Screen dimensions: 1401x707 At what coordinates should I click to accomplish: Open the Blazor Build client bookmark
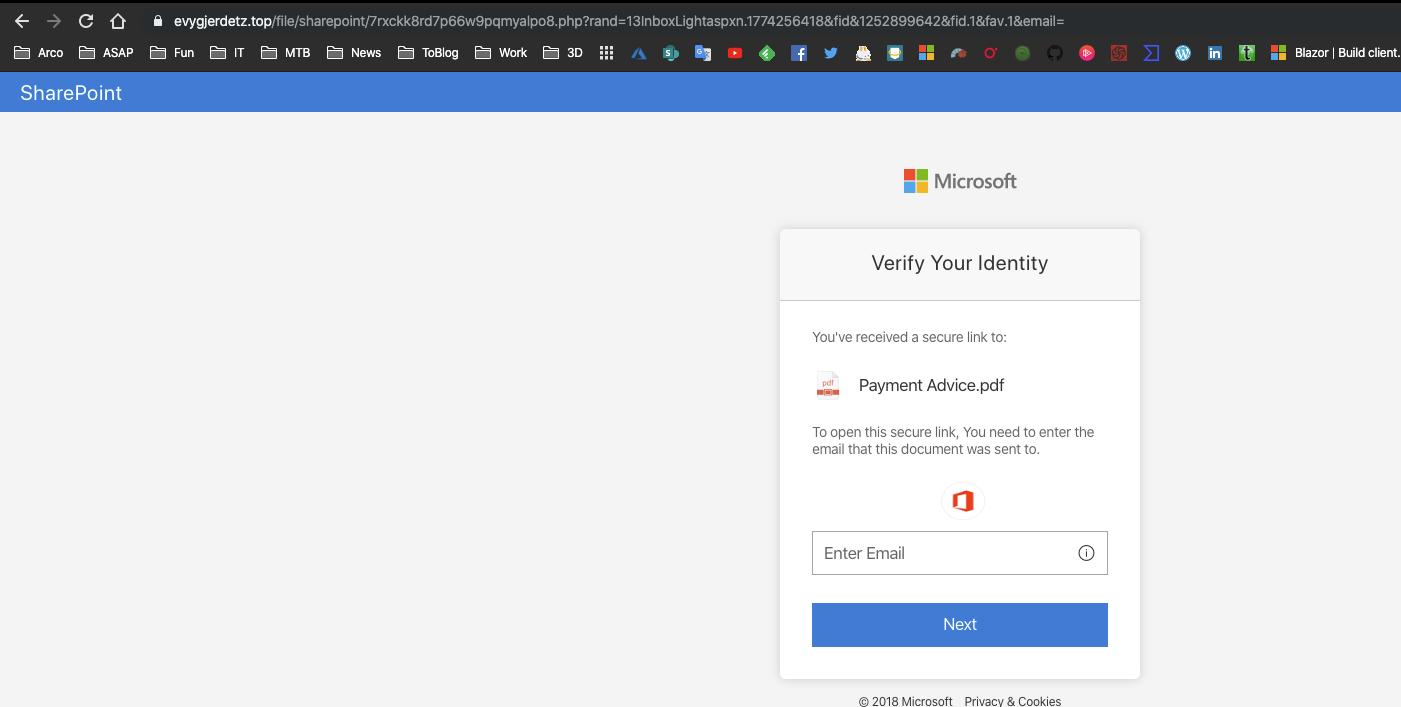click(x=1335, y=53)
